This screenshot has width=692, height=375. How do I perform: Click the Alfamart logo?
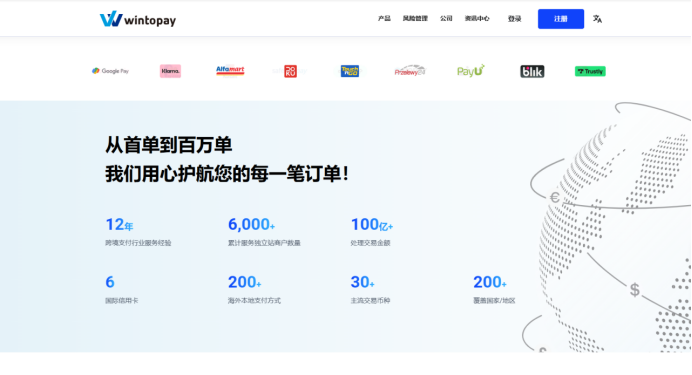[x=230, y=71]
